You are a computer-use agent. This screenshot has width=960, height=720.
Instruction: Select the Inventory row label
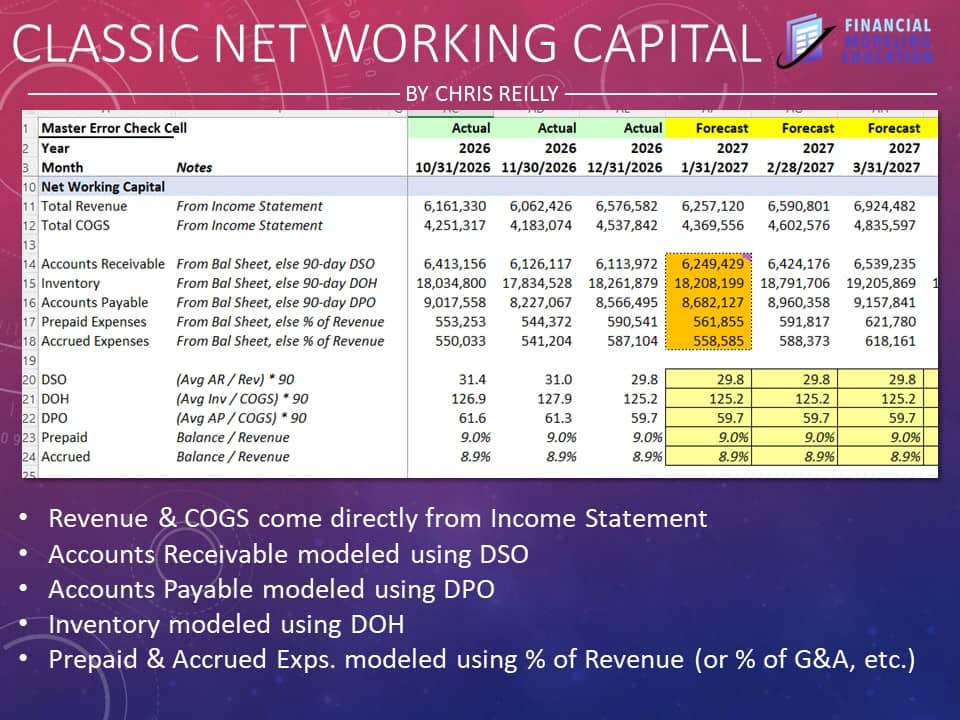70,283
